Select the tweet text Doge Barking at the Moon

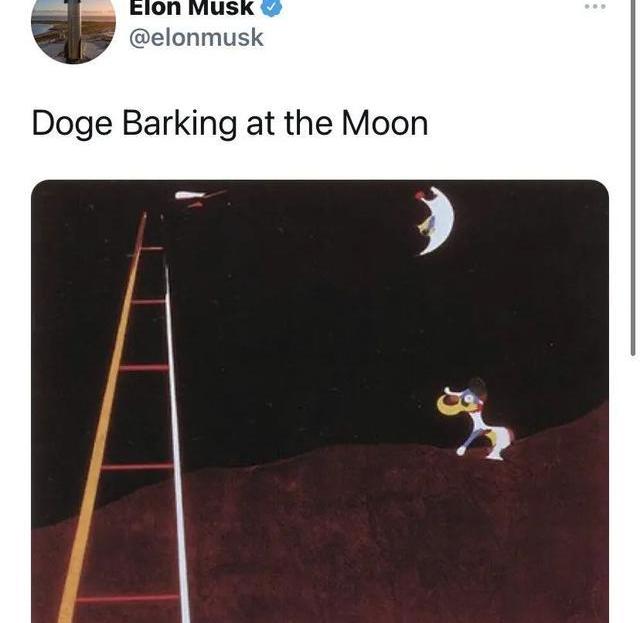[230, 124]
